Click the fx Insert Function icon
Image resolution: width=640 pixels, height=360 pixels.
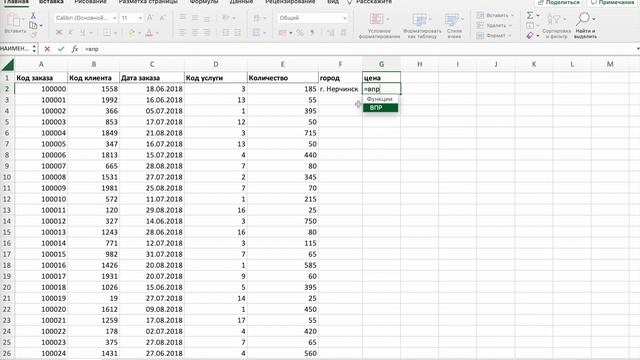[x=75, y=49]
